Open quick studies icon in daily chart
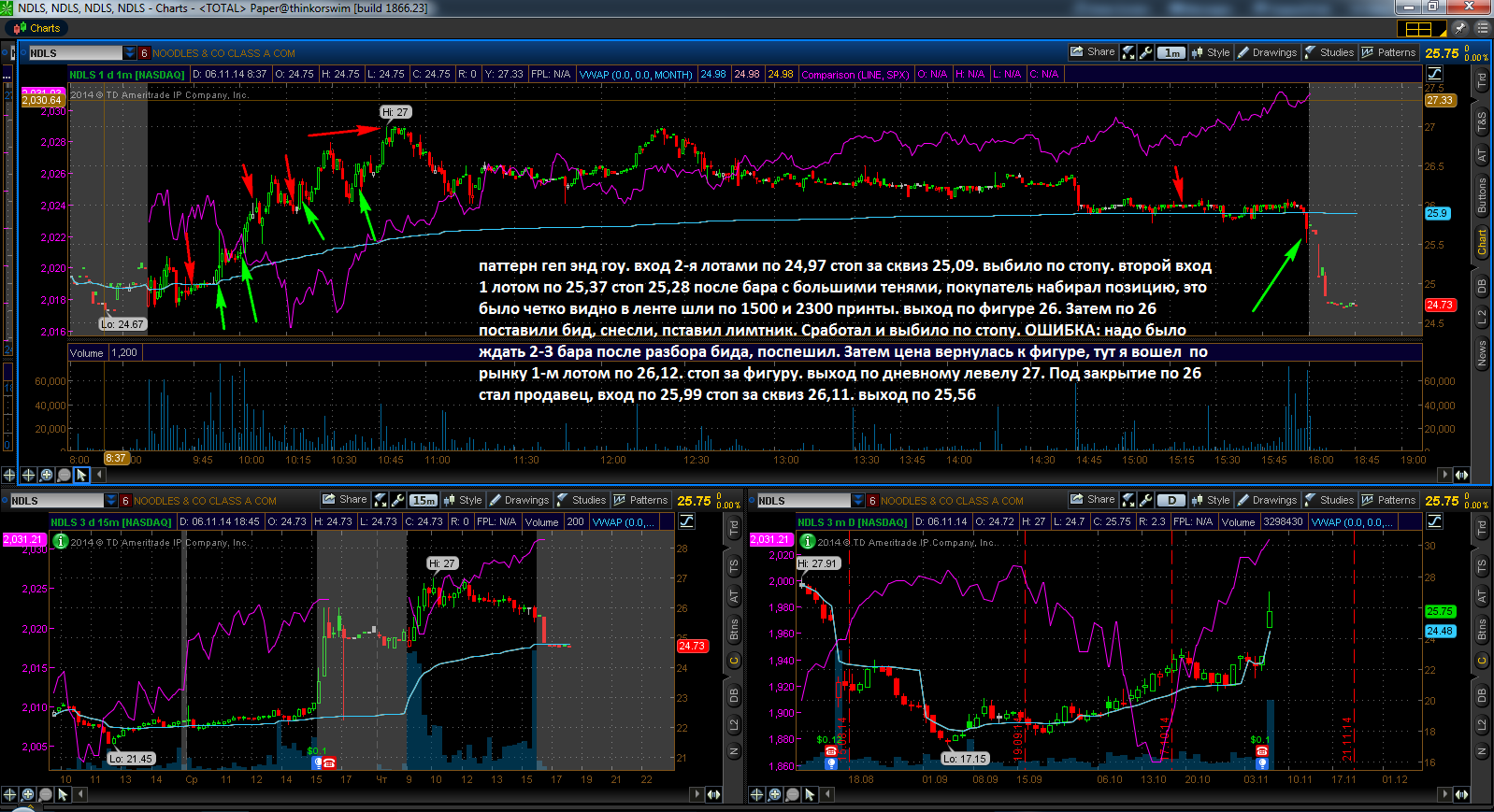Image resolution: width=1494 pixels, height=812 pixels. click(1128, 500)
